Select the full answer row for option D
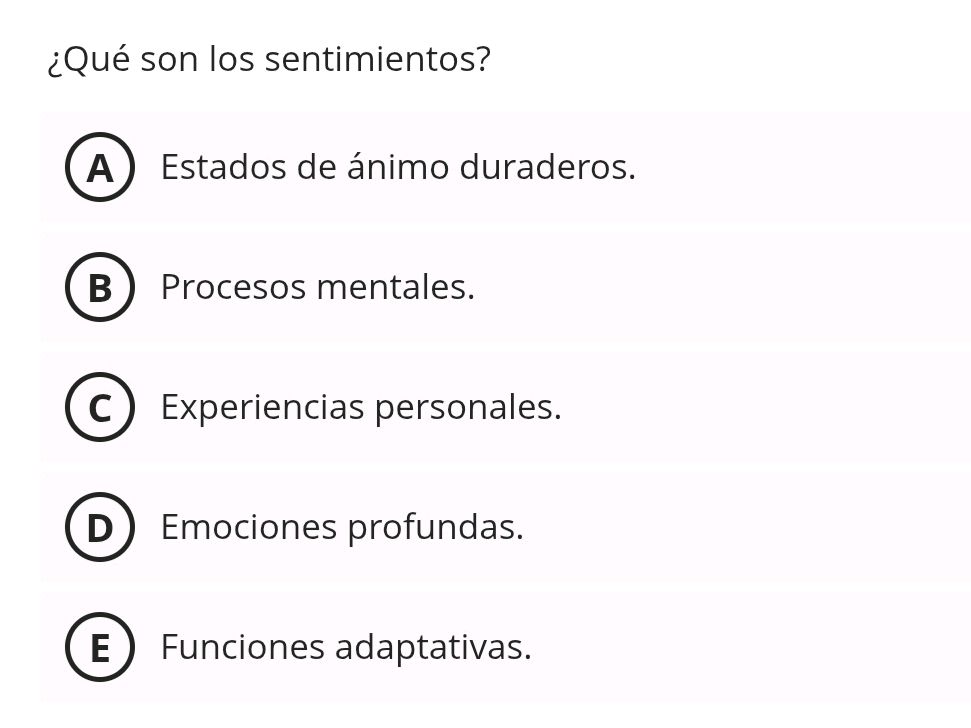971x728 pixels. pos(485,528)
